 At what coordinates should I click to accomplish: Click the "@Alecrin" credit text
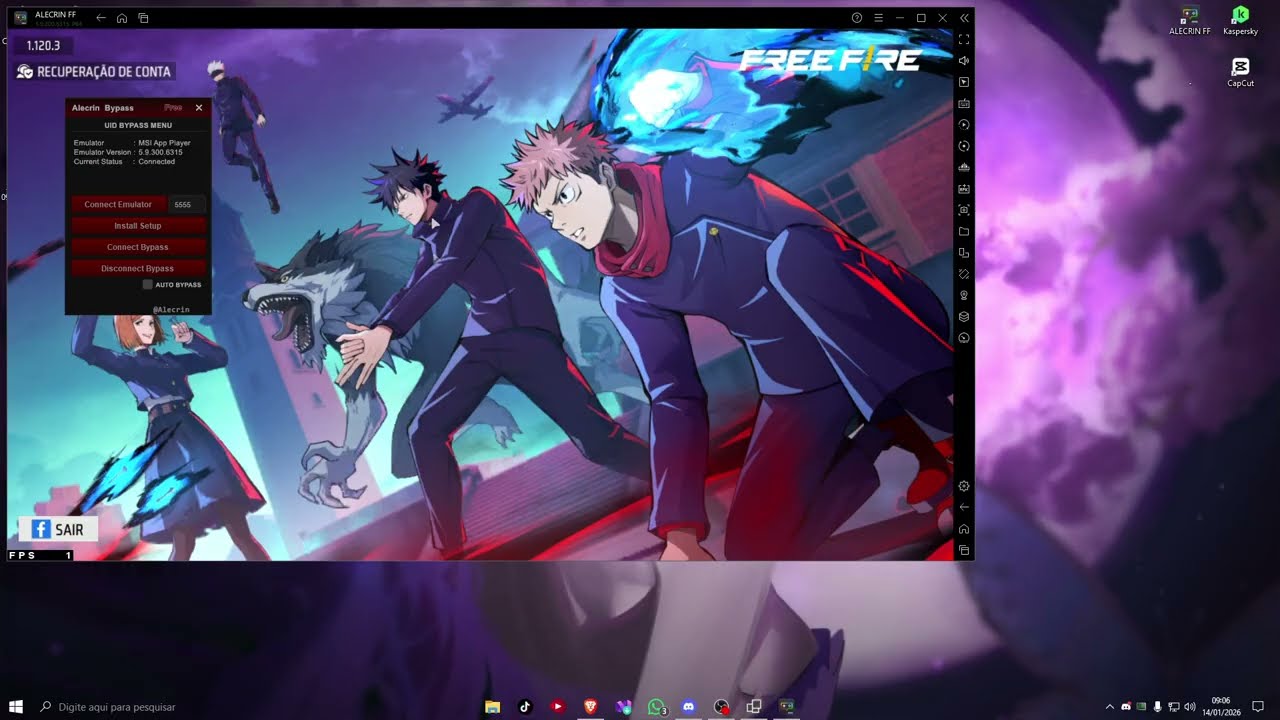(x=171, y=310)
